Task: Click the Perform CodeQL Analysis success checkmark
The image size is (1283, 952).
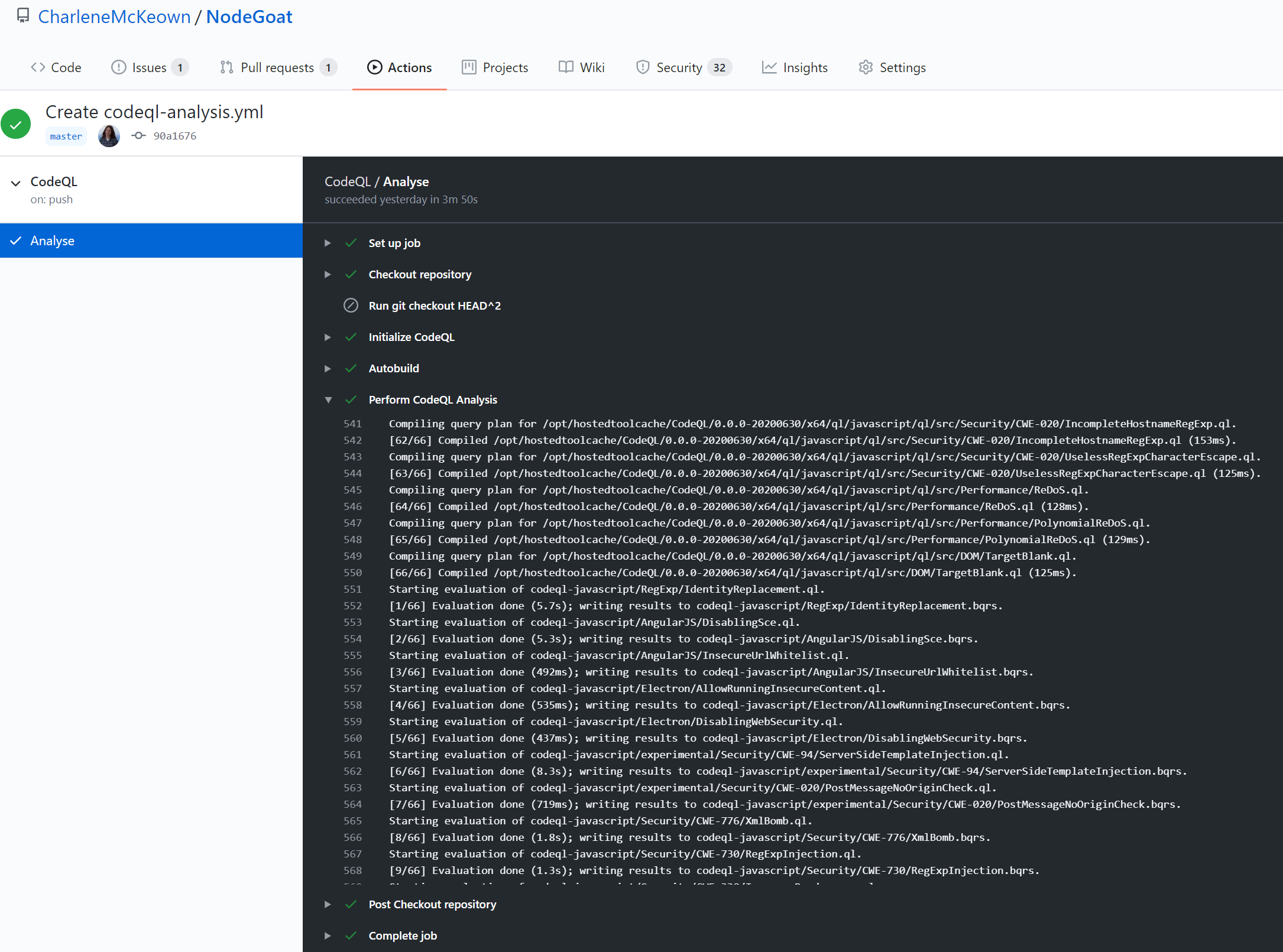Action: [x=351, y=399]
